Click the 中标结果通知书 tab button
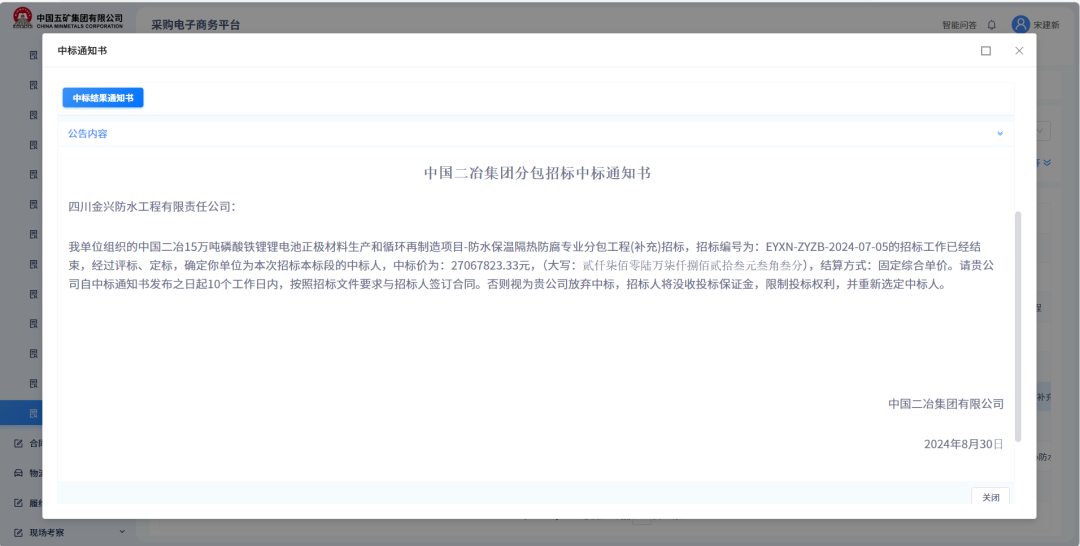 coord(103,98)
